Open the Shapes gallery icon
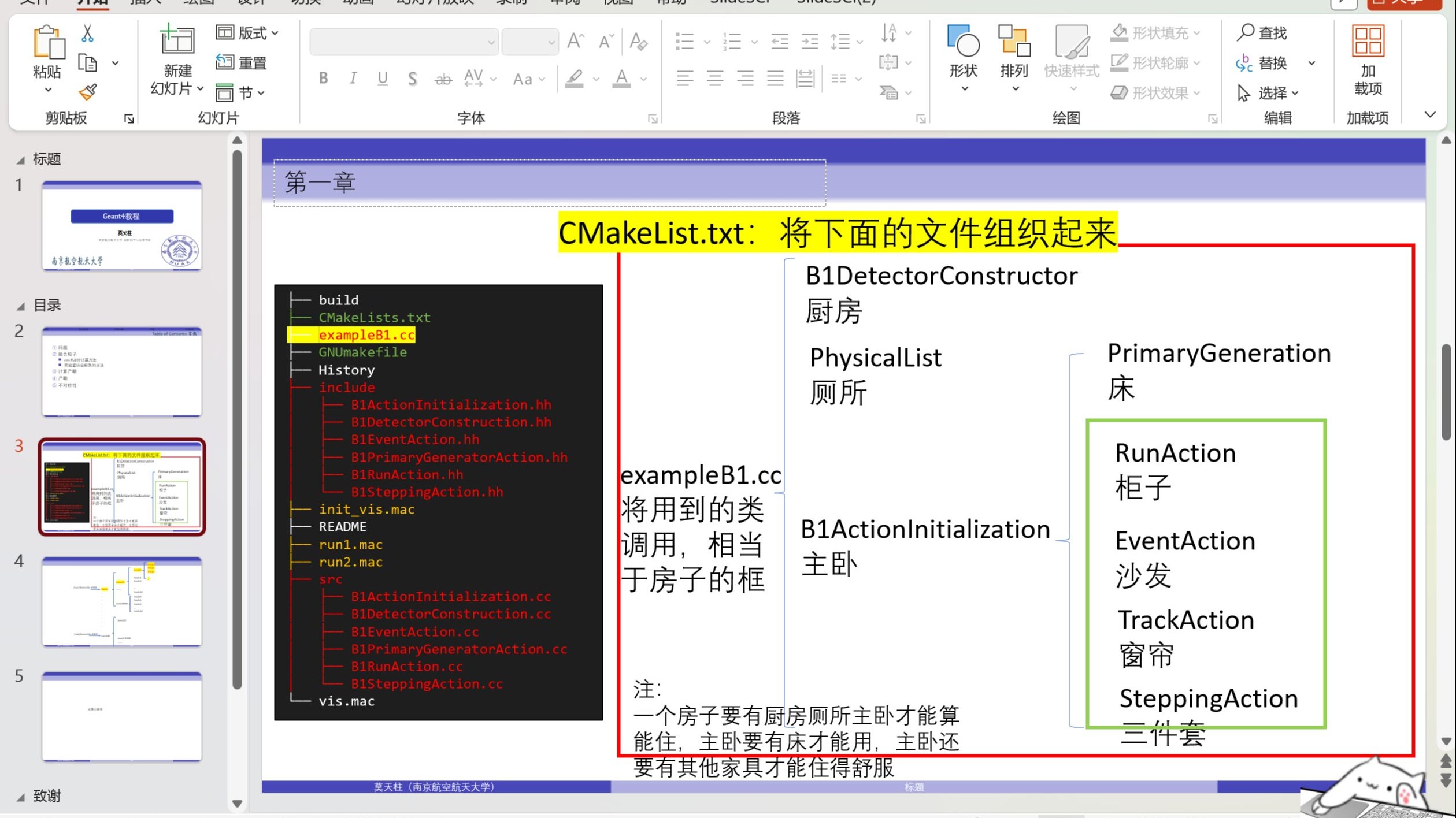1456x818 pixels. click(963, 42)
